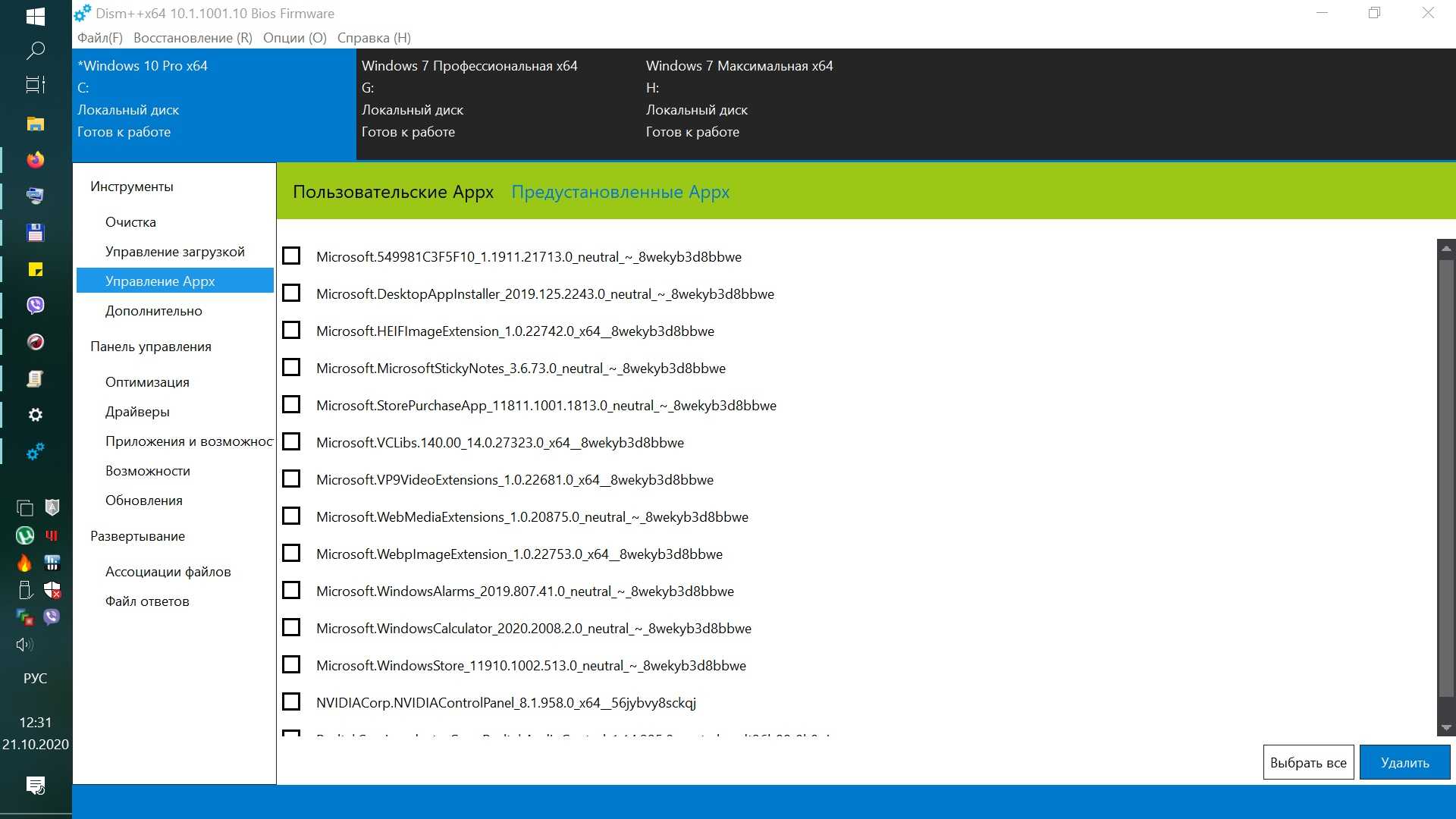
Task: Open the Опции (O) menu
Action: pyautogui.click(x=294, y=38)
